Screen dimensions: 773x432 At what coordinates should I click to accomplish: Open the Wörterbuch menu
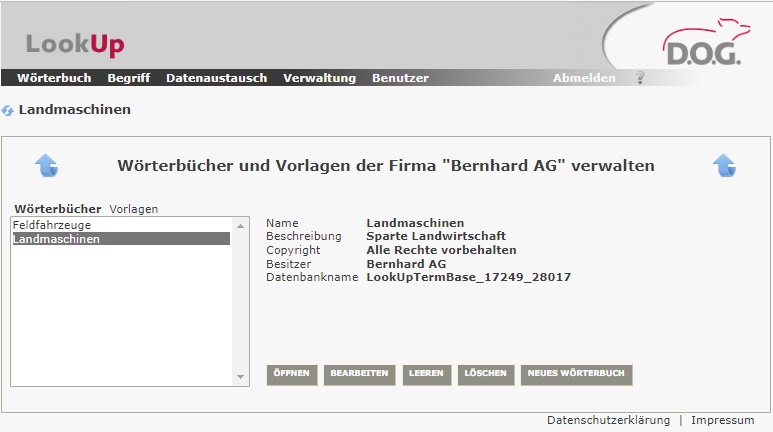click(54, 78)
